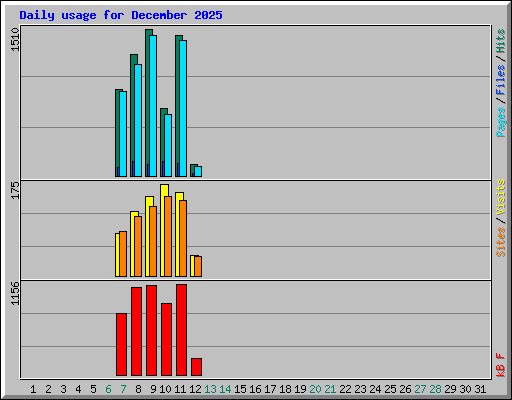512x400 pixels.
Task: Select green weekend day 27 label
Action: click(x=420, y=389)
